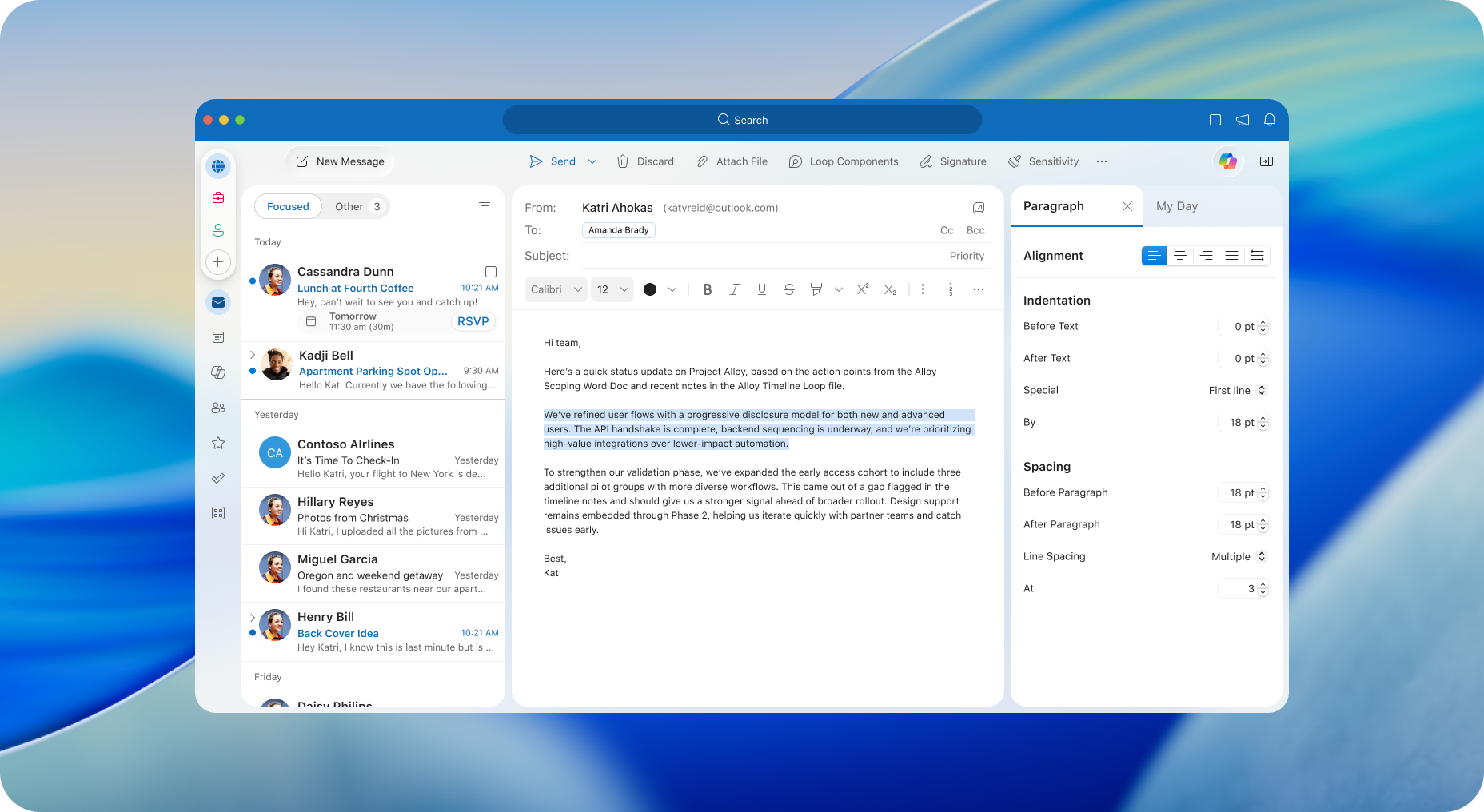
Task: Open the To Do checkmark in sidebar
Action: (218, 478)
